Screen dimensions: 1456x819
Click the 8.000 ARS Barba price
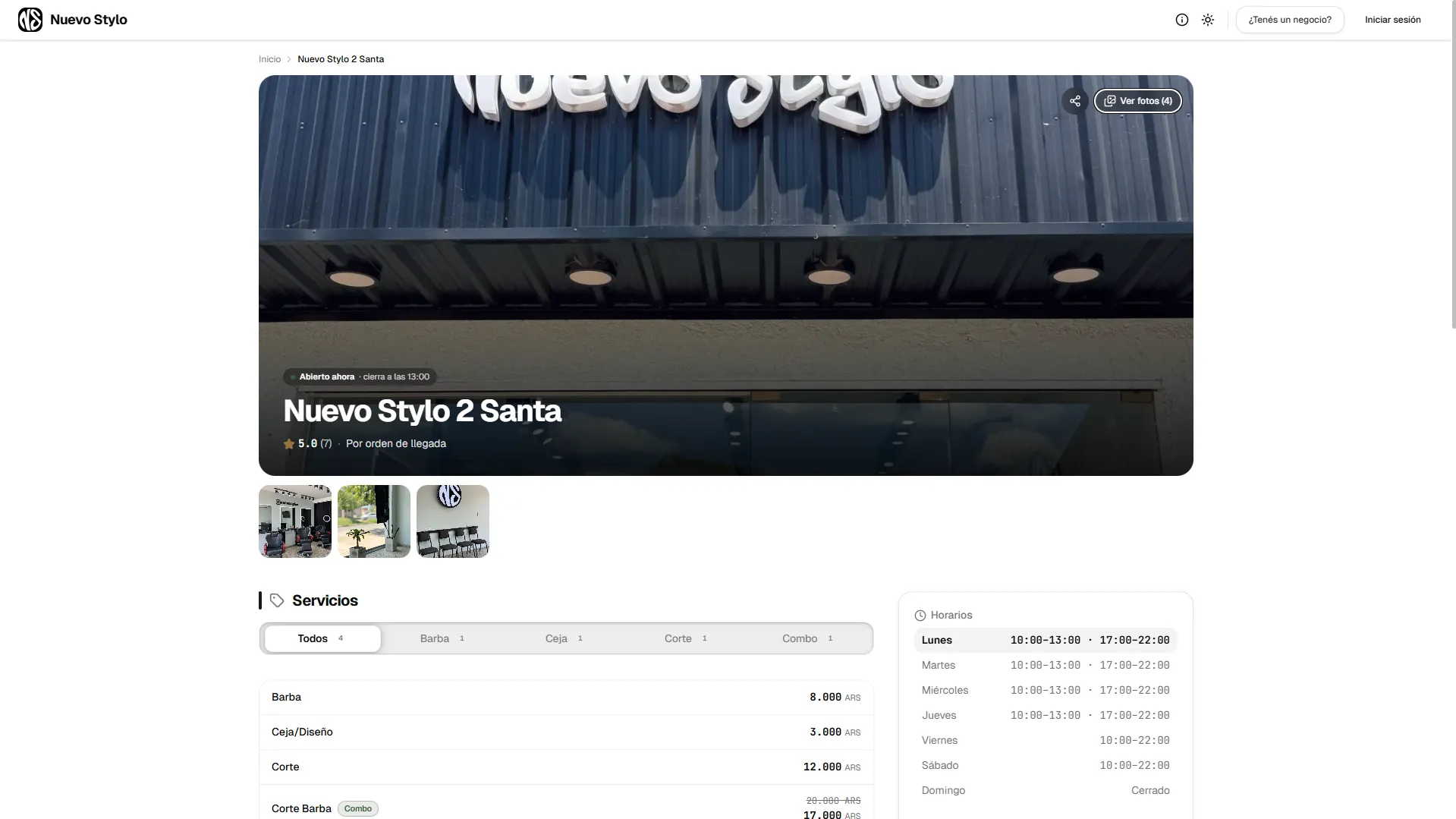[835, 697]
